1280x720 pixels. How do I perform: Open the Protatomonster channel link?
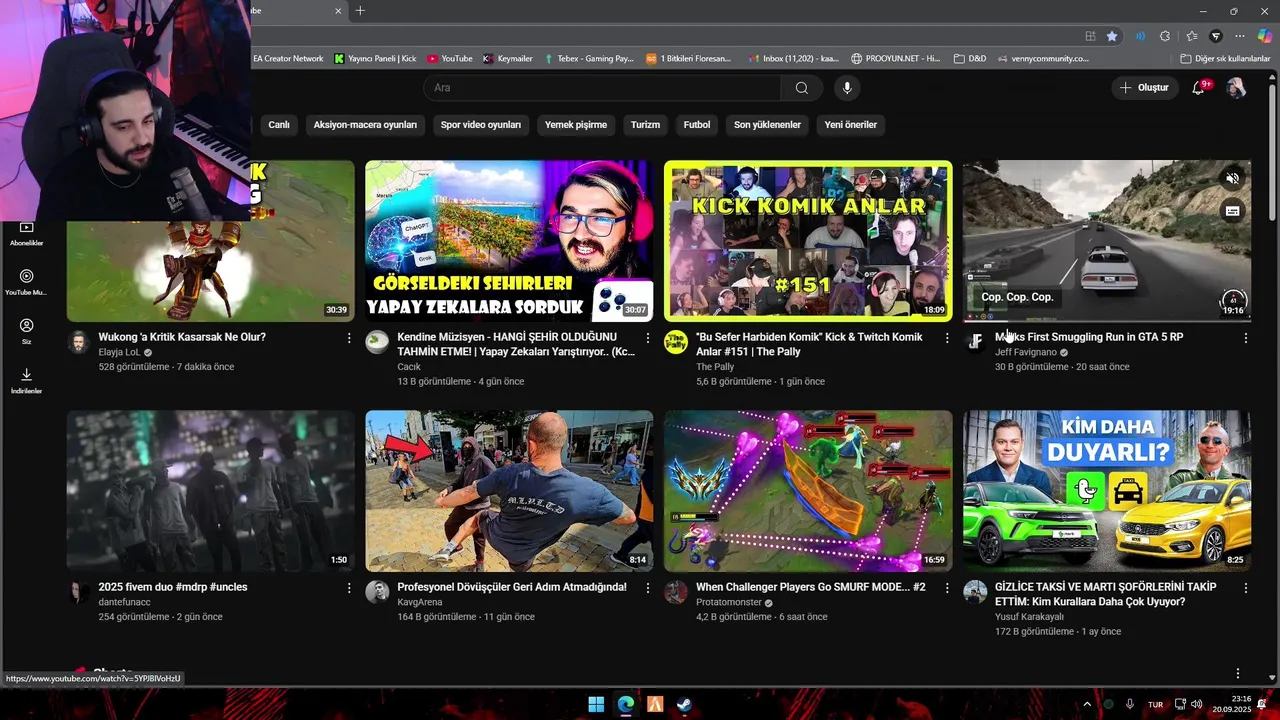729,603
